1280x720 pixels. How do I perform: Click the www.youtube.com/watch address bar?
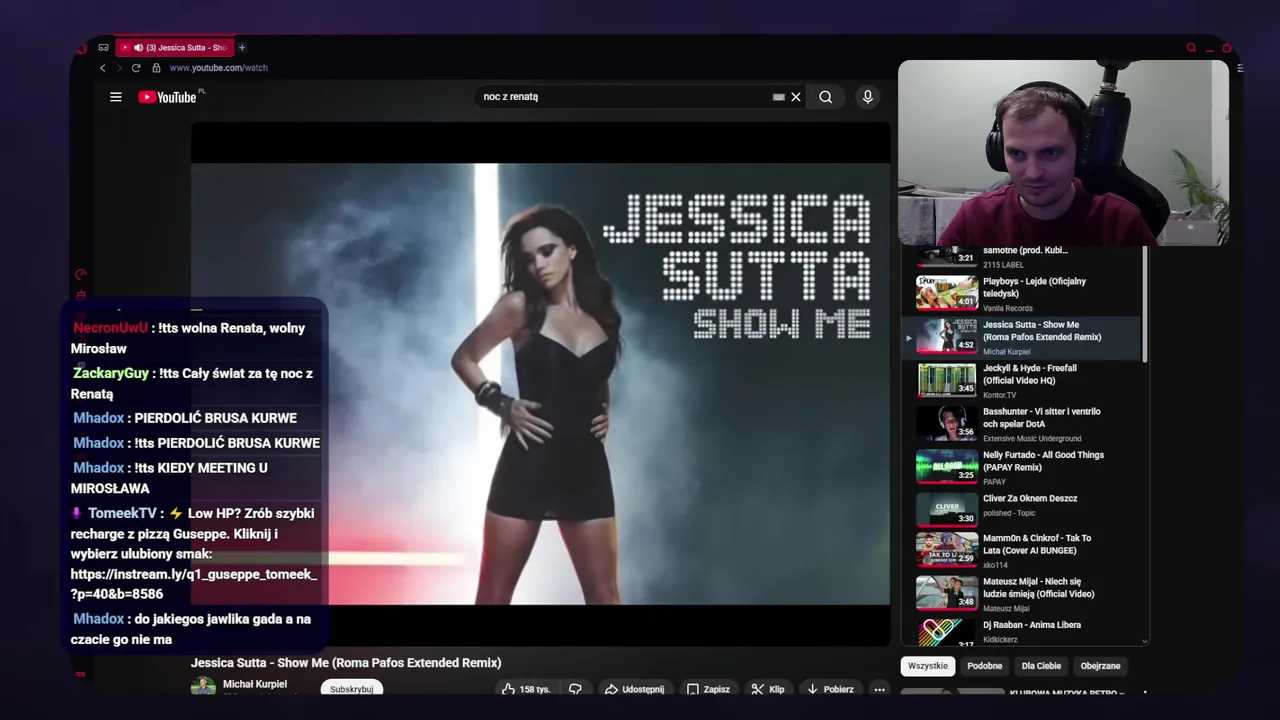pos(218,68)
